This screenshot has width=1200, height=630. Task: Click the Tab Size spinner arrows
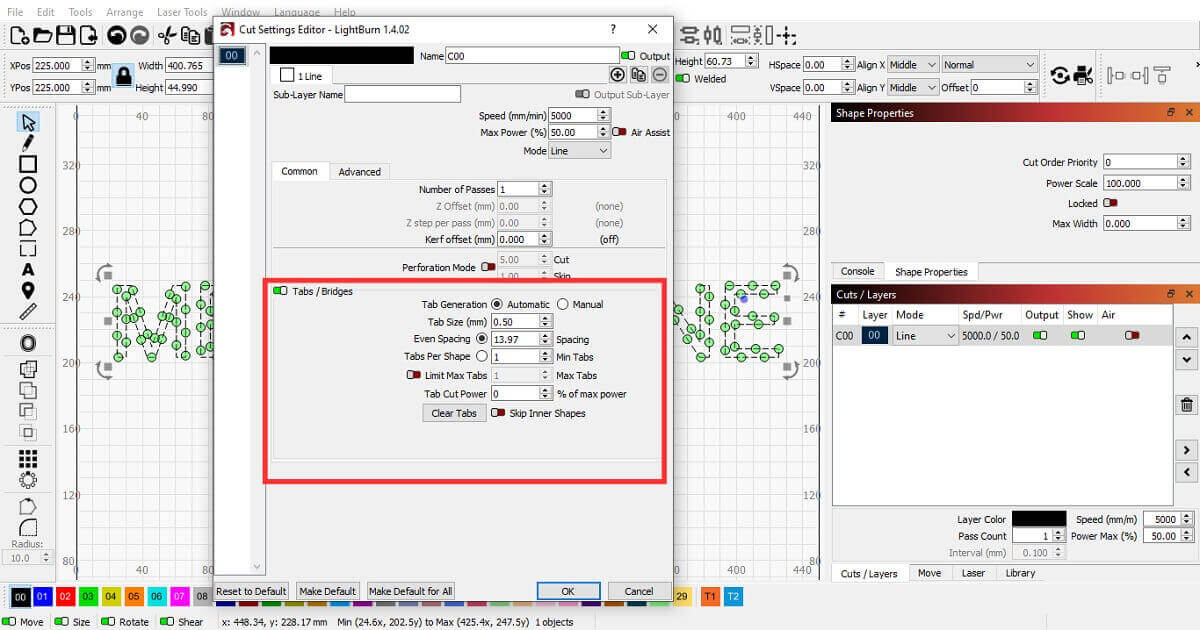click(545, 321)
